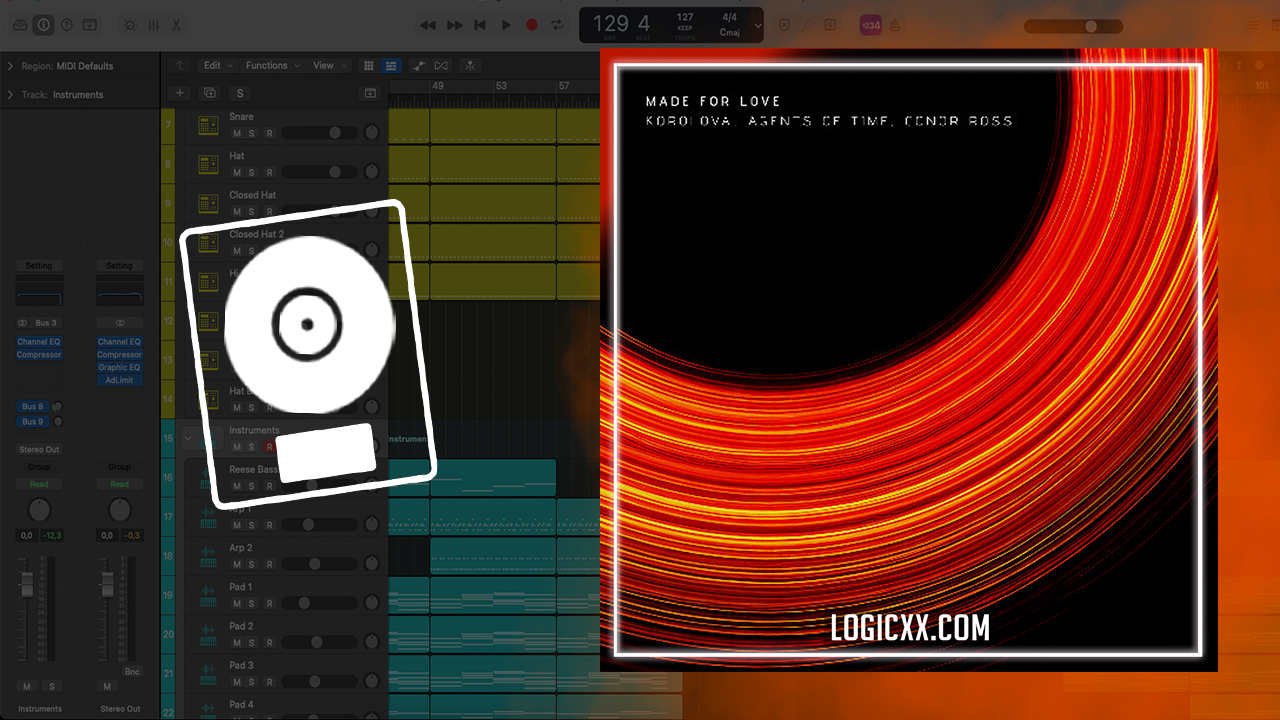The image size is (1280, 720).
Task: Adjust the master volume slider in toolbar
Action: 1090,26
